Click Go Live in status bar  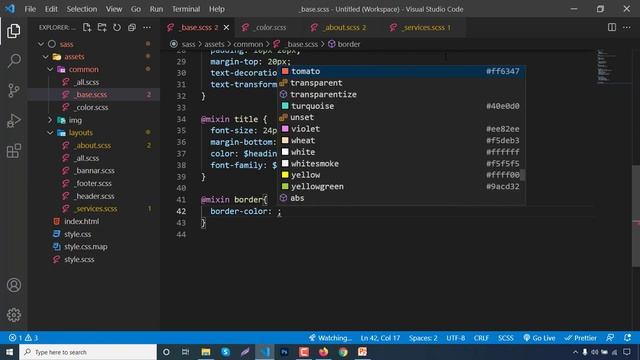(539, 338)
